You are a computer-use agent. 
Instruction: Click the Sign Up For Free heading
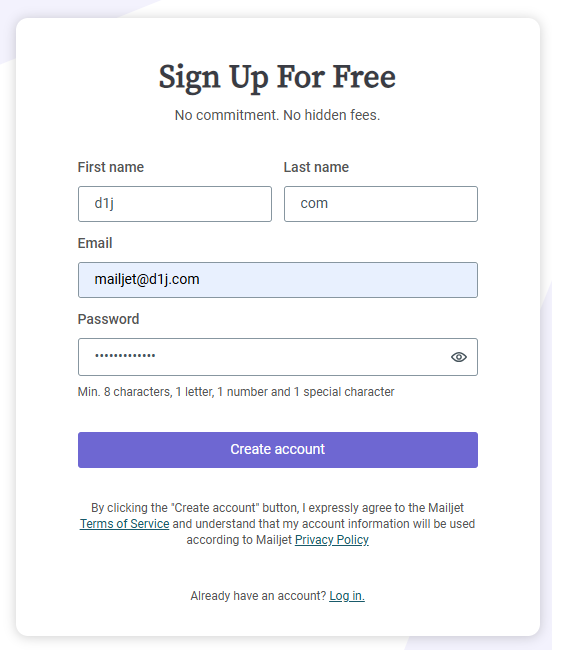(x=277, y=78)
